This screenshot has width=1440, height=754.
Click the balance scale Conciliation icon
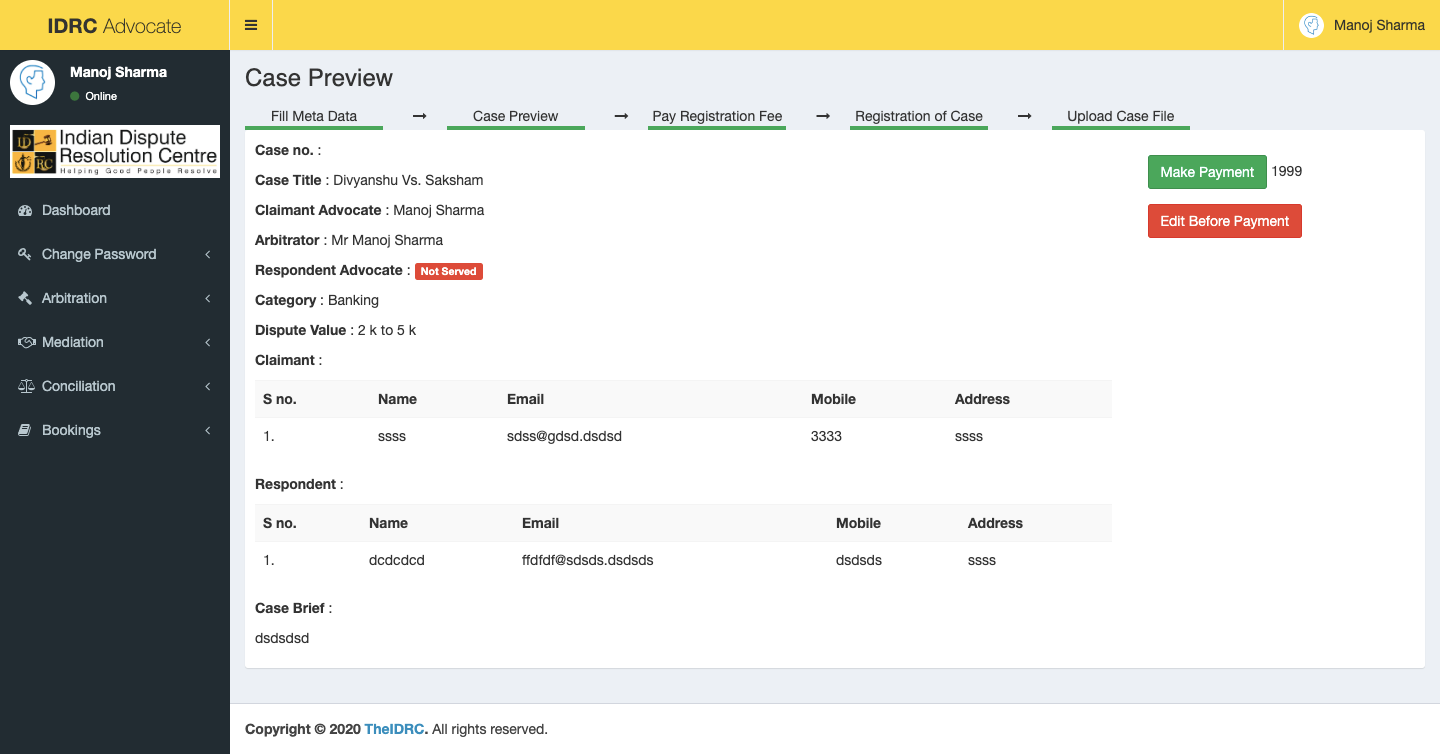pyautogui.click(x=26, y=386)
